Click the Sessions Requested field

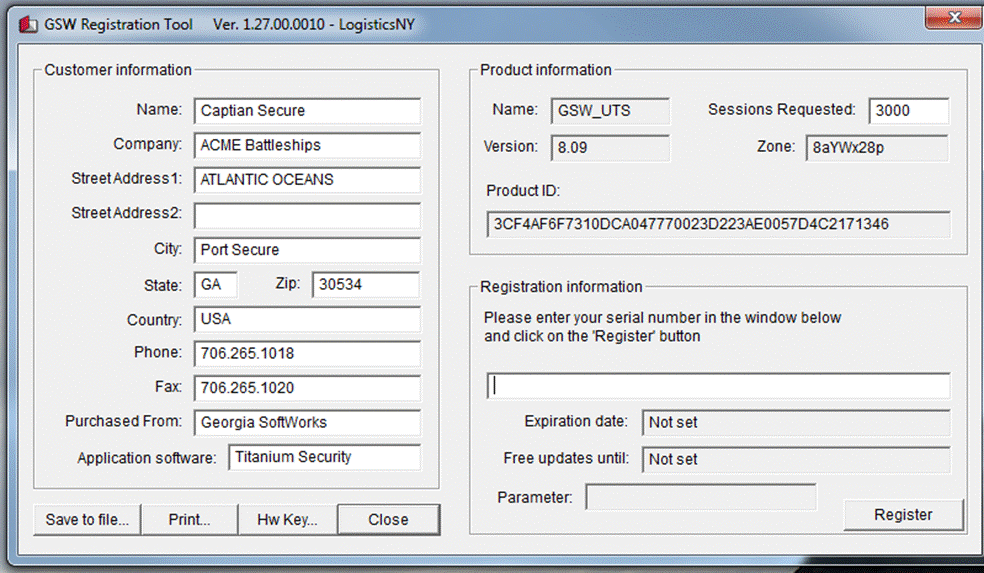(x=909, y=111)
